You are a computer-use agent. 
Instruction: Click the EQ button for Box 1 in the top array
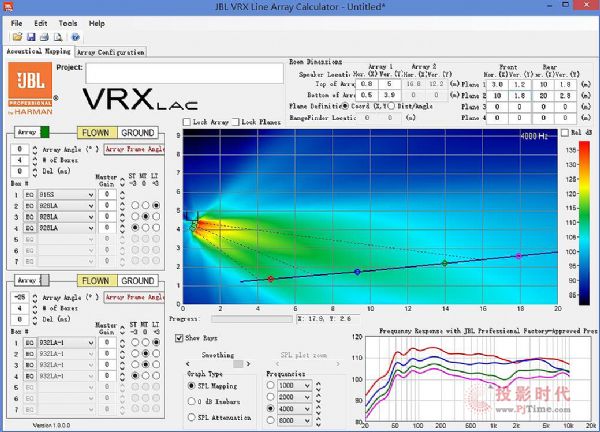27,195
